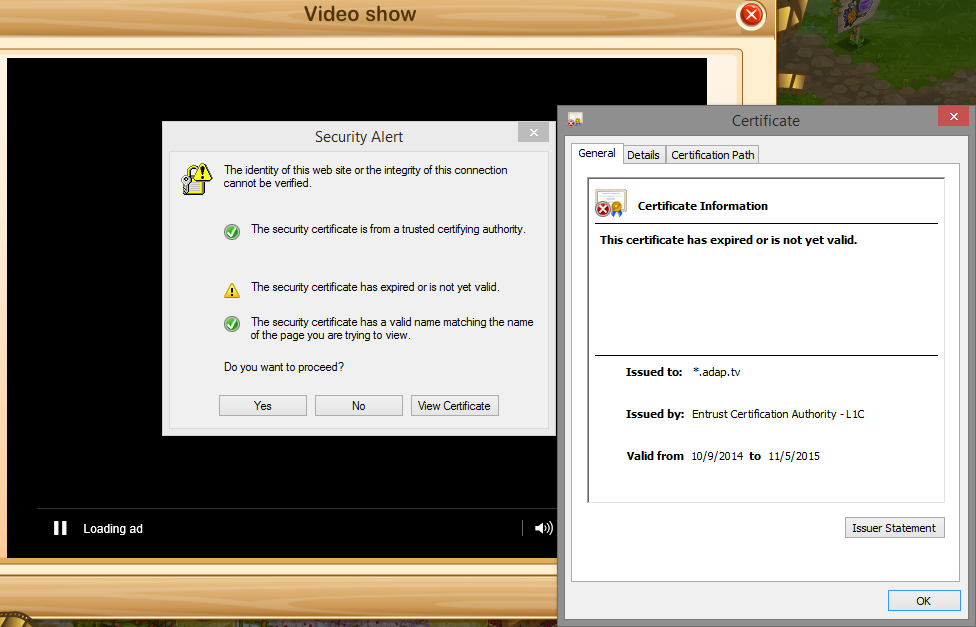This screenshot has height=627, width=976.
Task: Click the certificate error icon beside Certificate Information
Action: tap(610, 204)
